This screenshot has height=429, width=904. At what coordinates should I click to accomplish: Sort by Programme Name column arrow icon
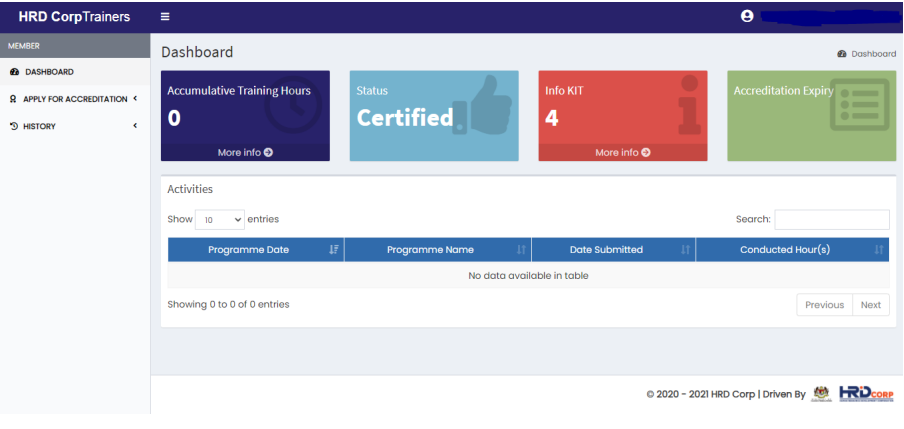click(521, 250)
